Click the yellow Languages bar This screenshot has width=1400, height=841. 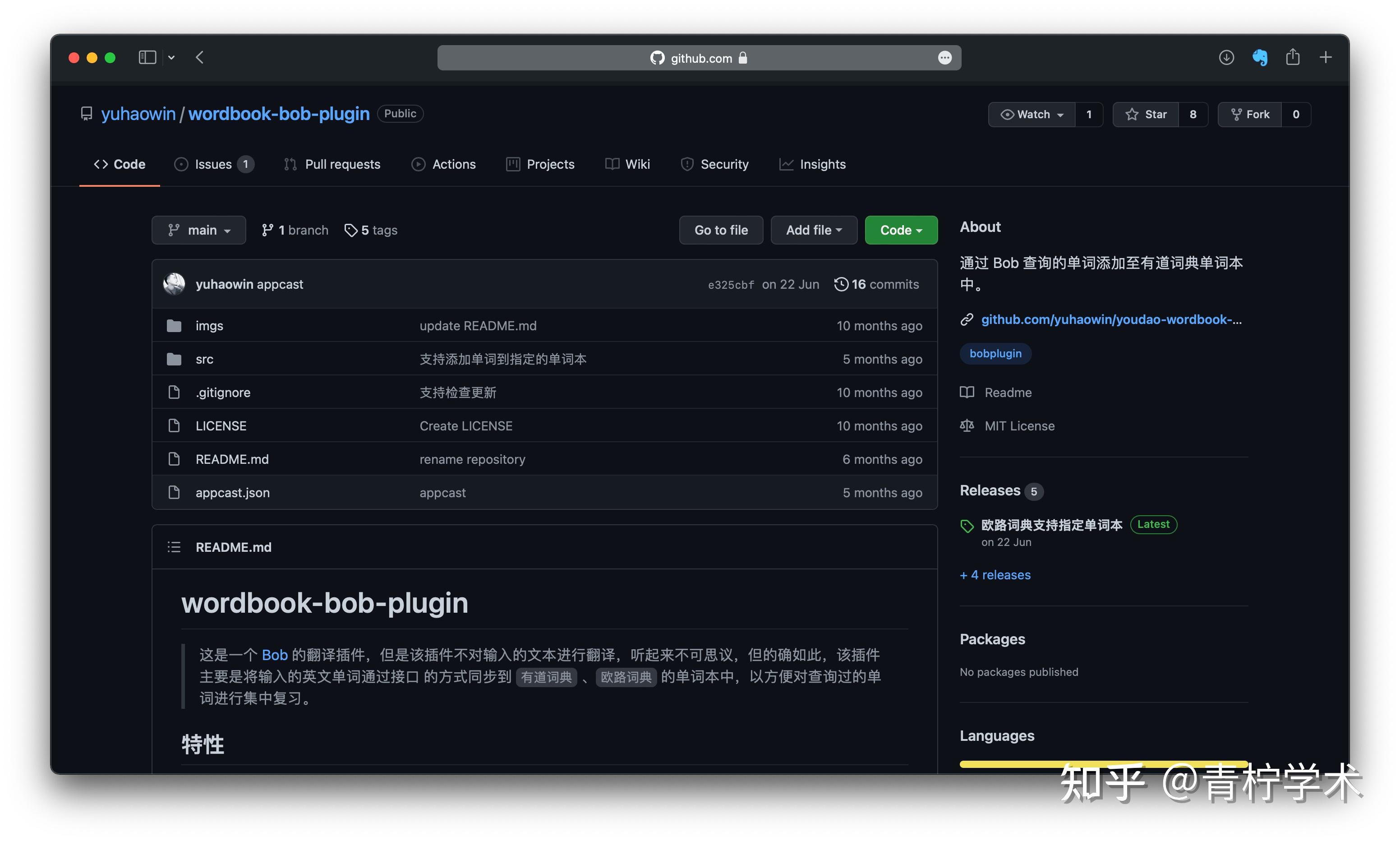pyautogui.click(x=1103, y=763)
